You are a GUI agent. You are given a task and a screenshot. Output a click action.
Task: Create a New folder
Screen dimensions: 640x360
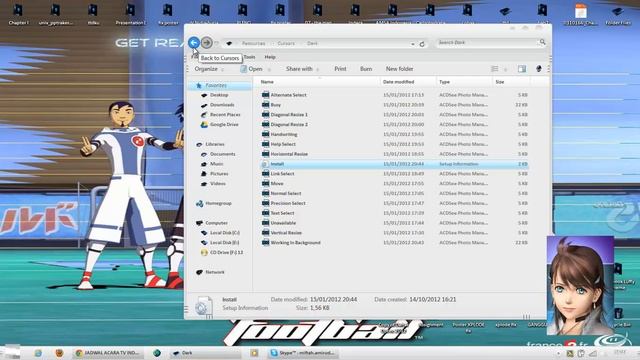pyautogui.click(x=399, y=69)
